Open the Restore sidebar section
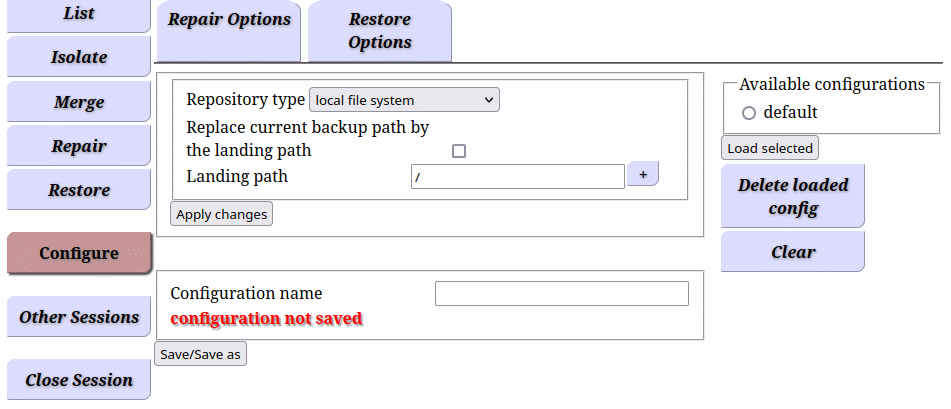951x409 pixels. point(79,190)
